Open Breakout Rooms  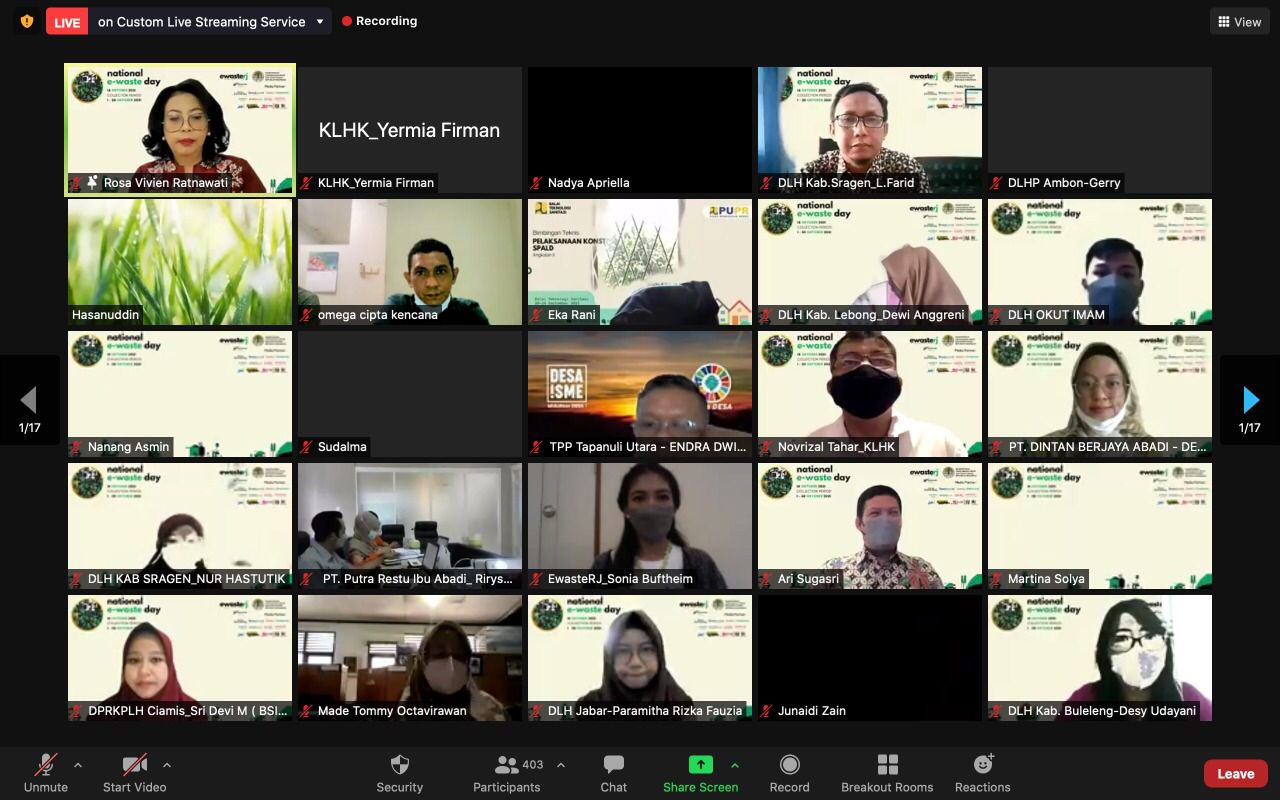click(x=886, y=772)
